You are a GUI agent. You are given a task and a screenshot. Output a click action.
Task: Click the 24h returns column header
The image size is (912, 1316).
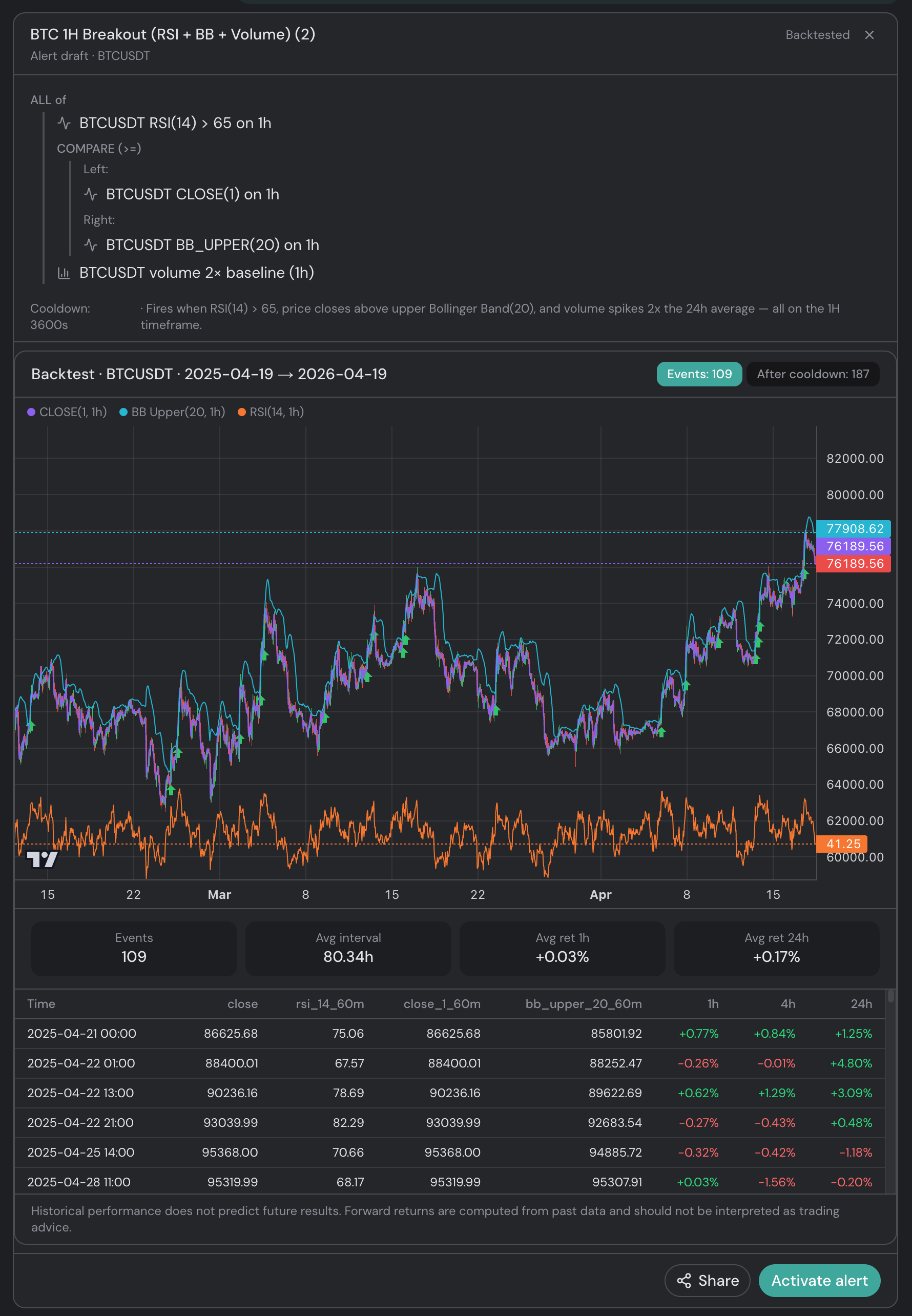point(861,1004)
